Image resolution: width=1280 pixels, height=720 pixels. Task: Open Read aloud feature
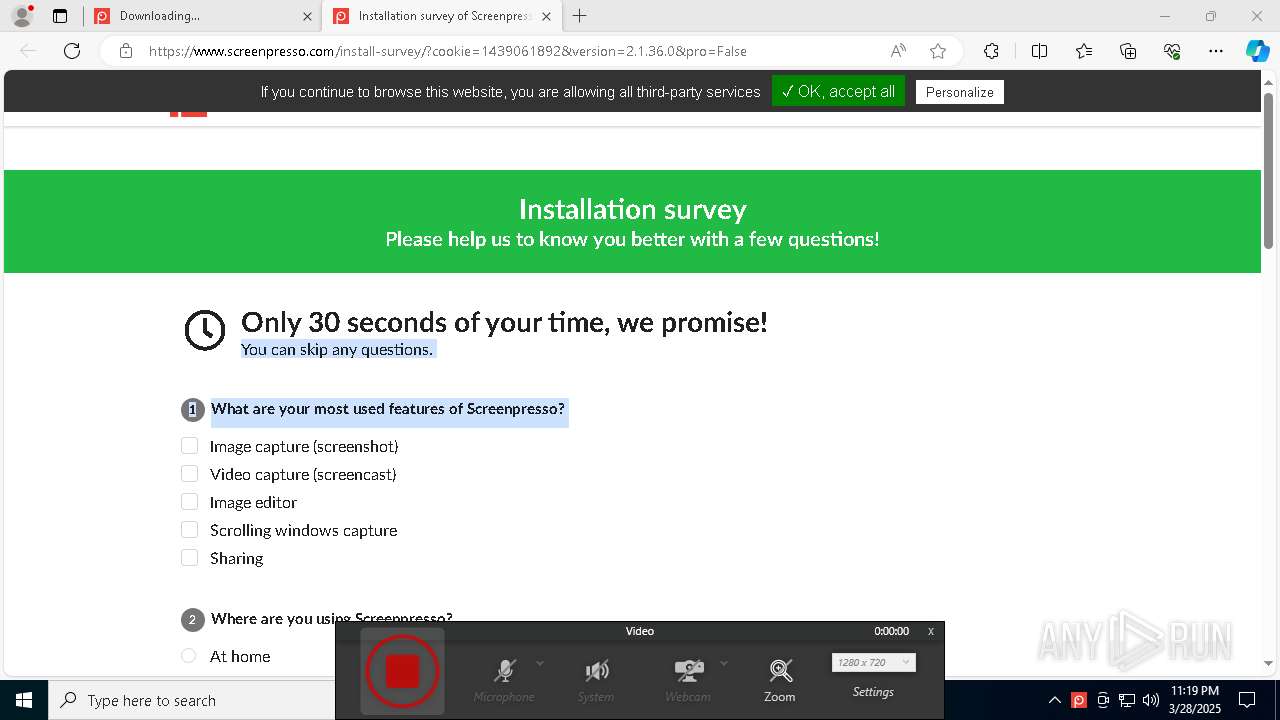tap(898, 51)
